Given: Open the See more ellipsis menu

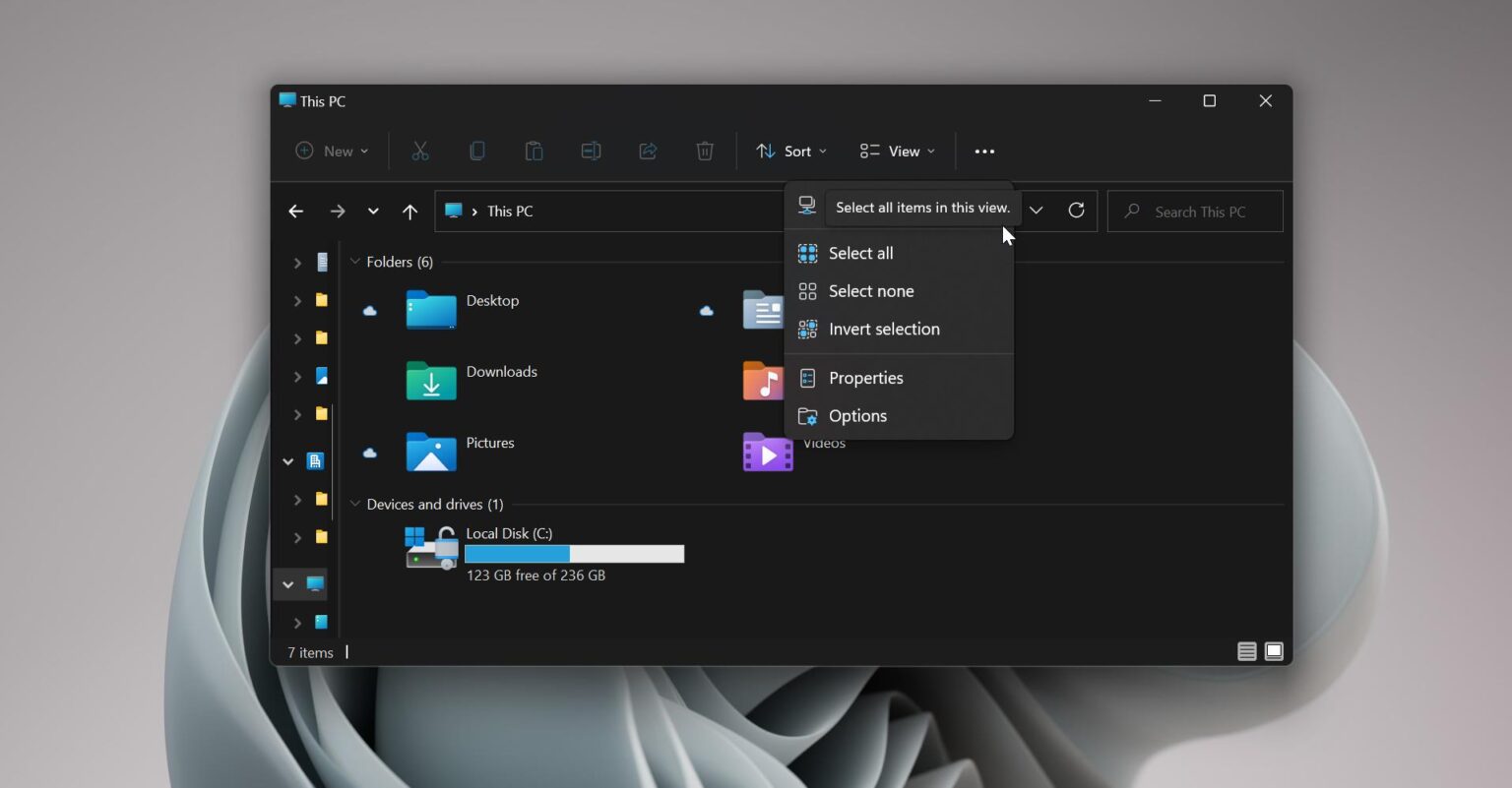Looking at the screenshot, I should [984, 151].
